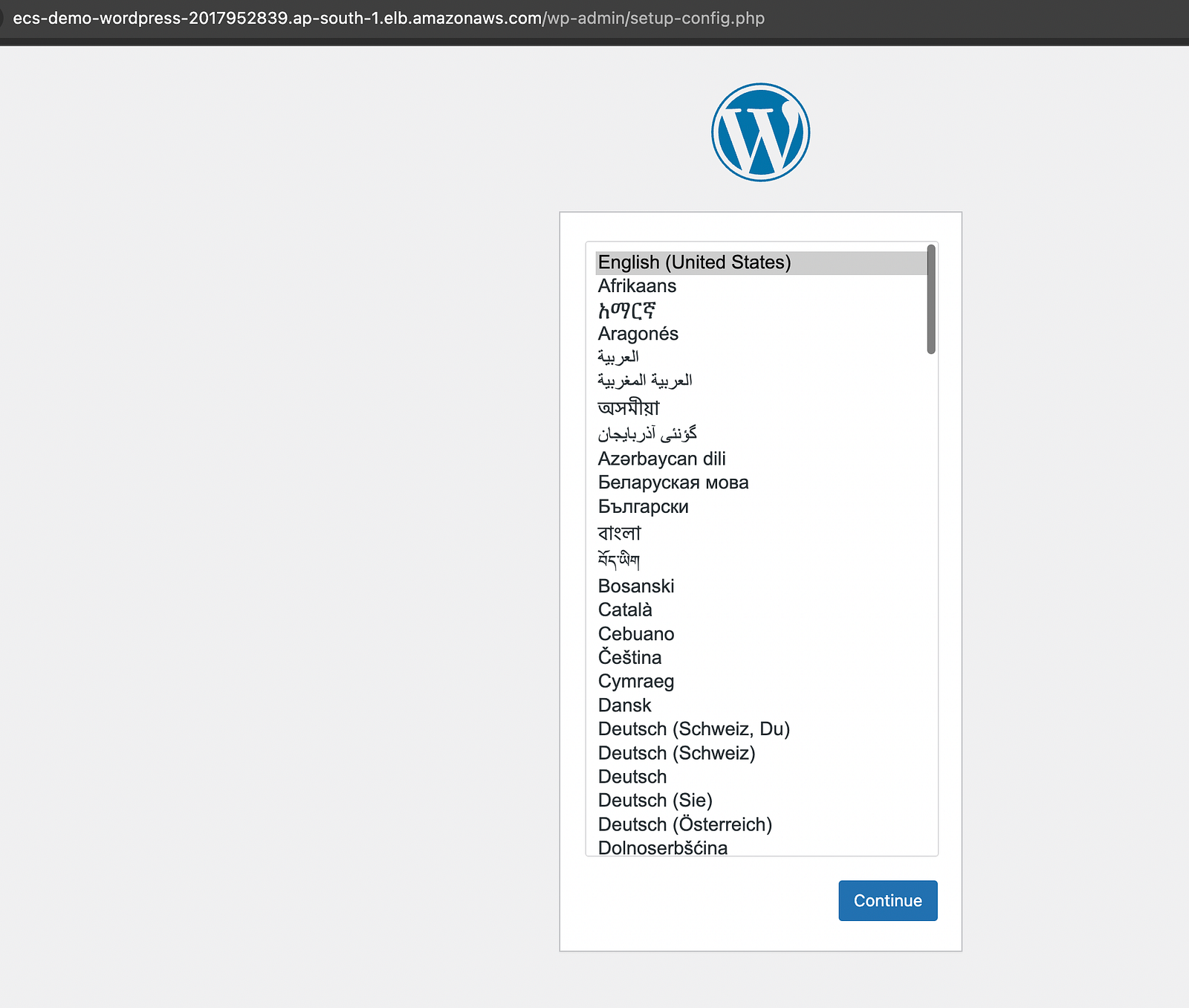
Task: Select the Tibetan བོད་ཡིག option
Action: [761, 560]
